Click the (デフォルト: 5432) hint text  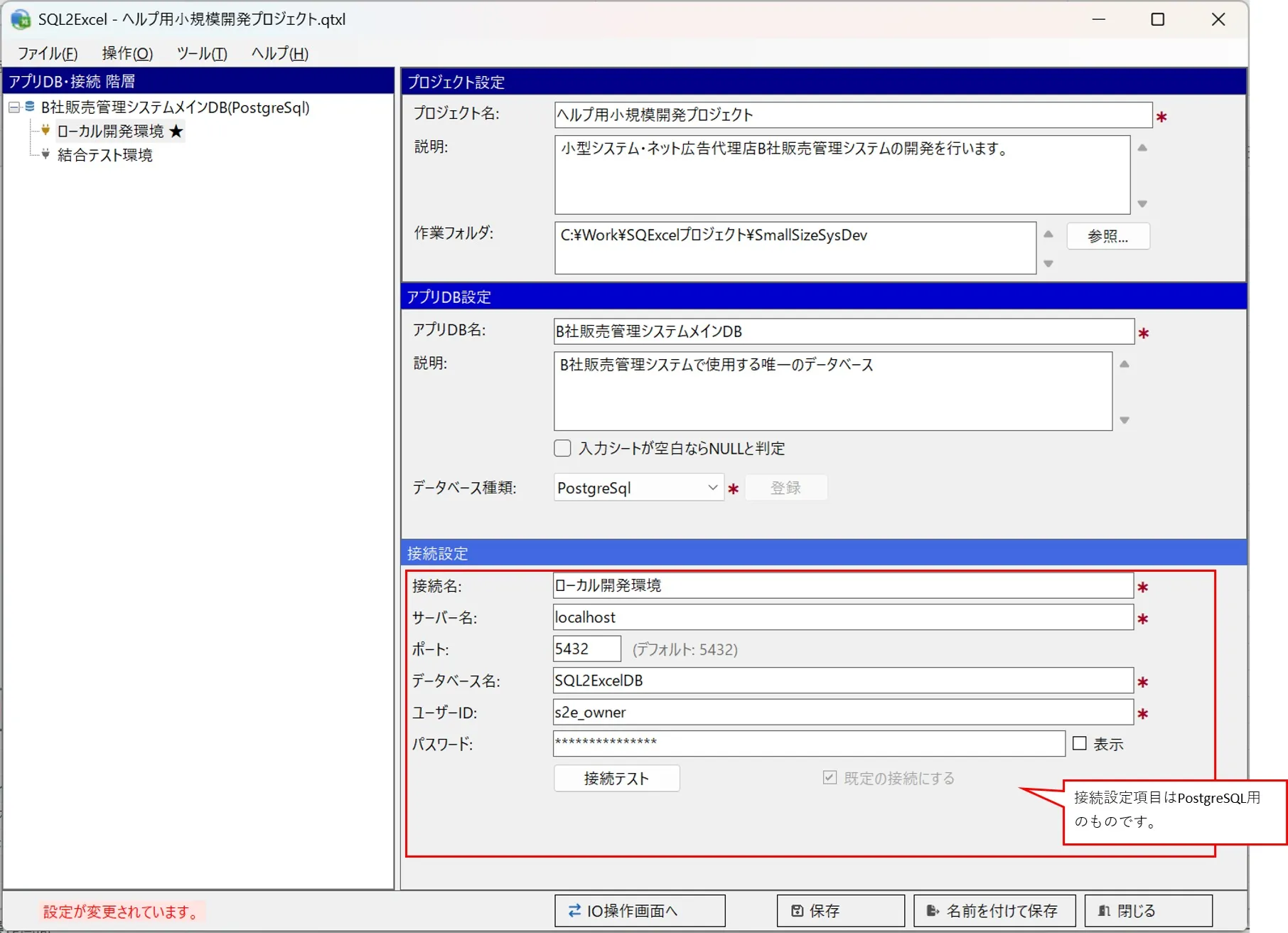(x=685, y=649)
